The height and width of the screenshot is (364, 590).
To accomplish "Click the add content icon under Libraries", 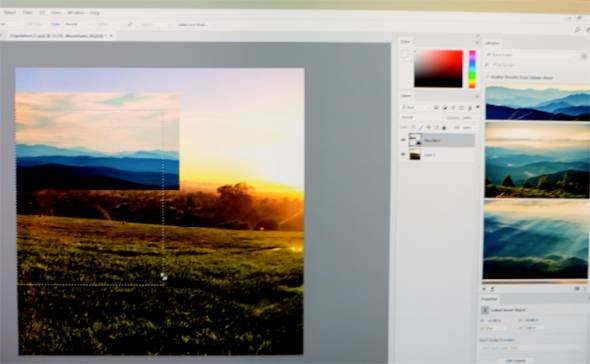I will [x=484, y=289].
